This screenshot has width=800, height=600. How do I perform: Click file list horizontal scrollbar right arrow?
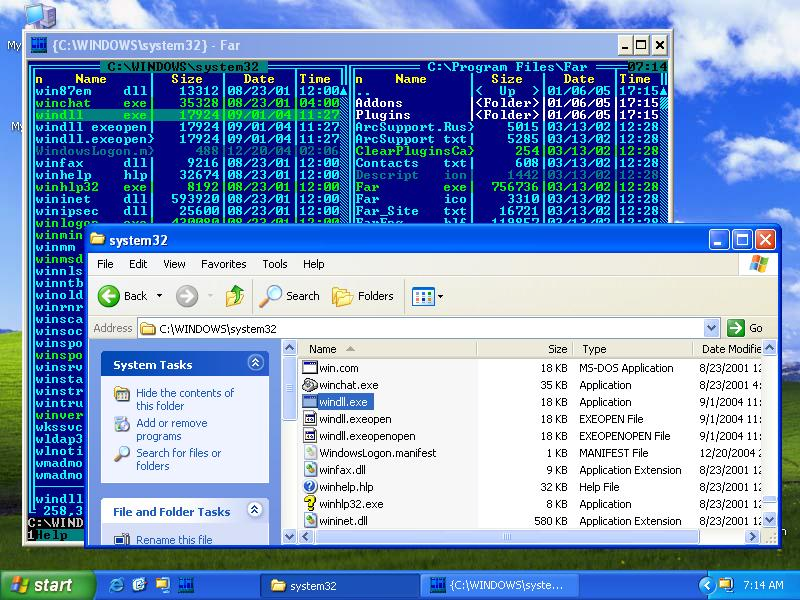pos(751,536)
